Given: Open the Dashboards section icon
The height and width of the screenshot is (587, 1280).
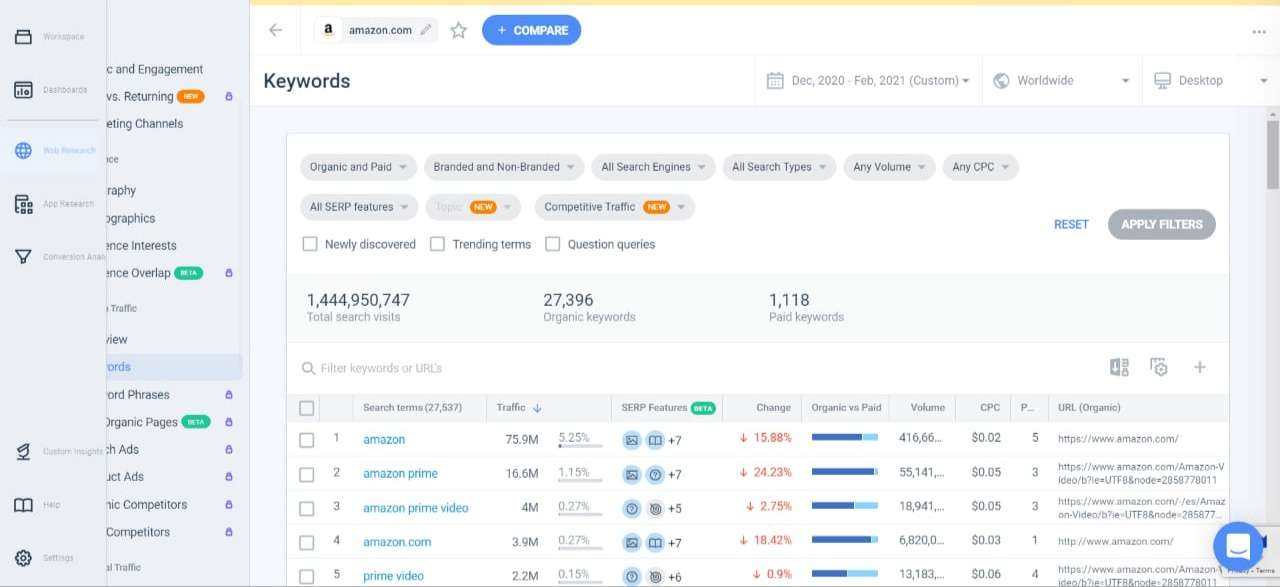Looking at the screenshot, I should (23, 90).
